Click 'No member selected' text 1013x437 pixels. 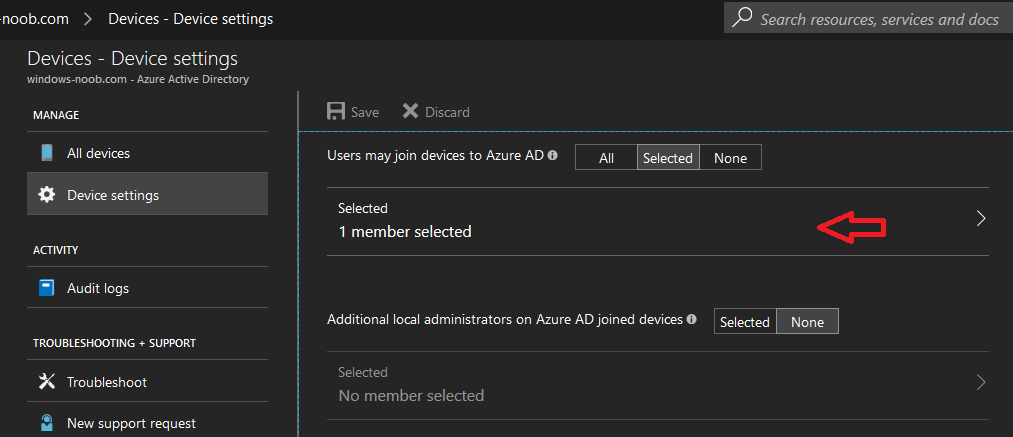click(x=411, y=395)
